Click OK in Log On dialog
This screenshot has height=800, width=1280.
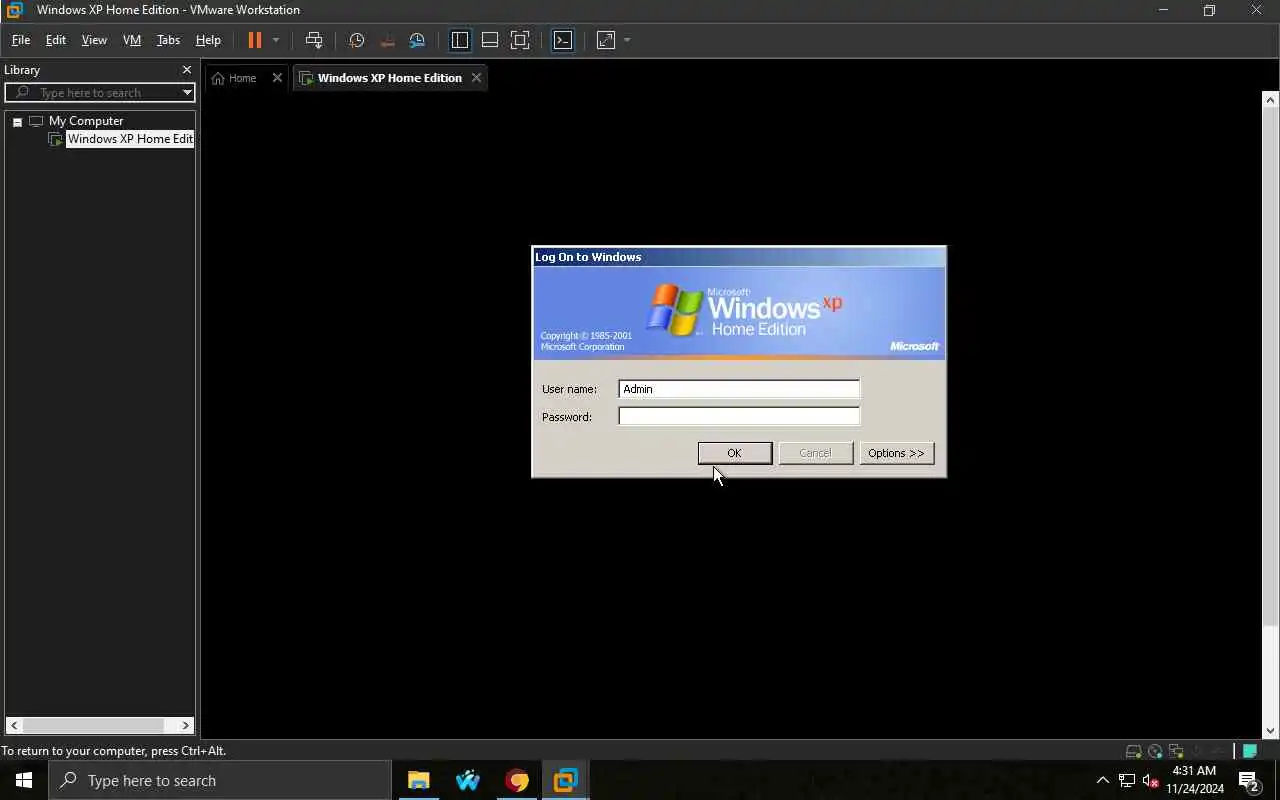[734, 453]
